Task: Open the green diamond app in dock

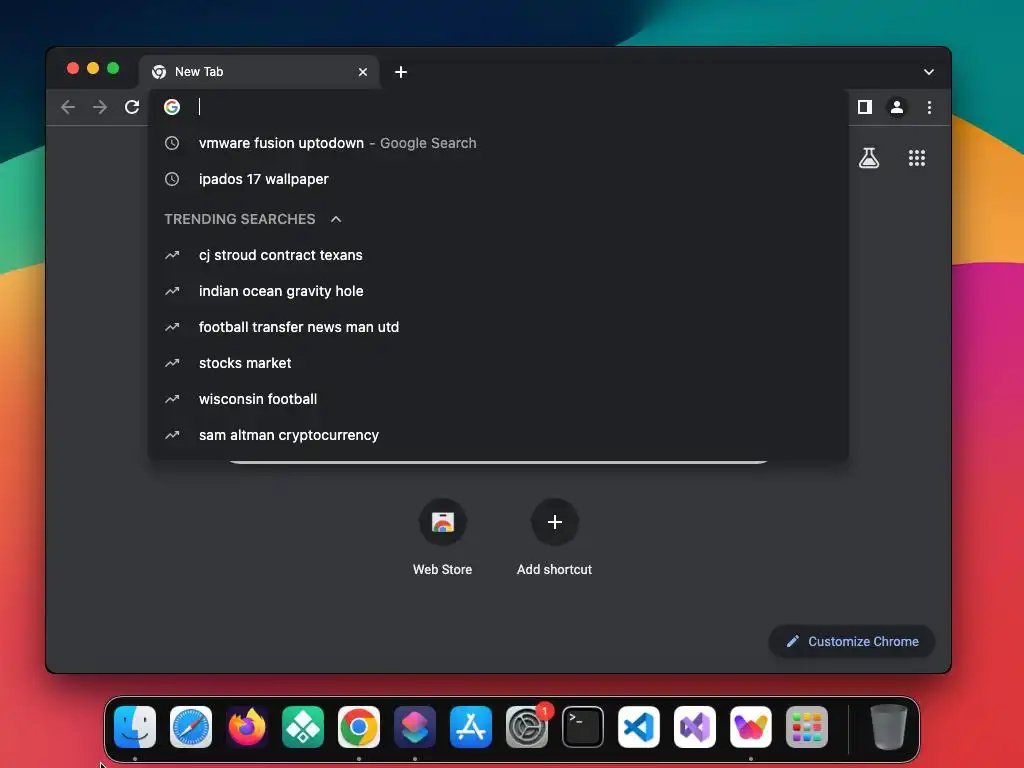Action: click(x=303, y=727)
